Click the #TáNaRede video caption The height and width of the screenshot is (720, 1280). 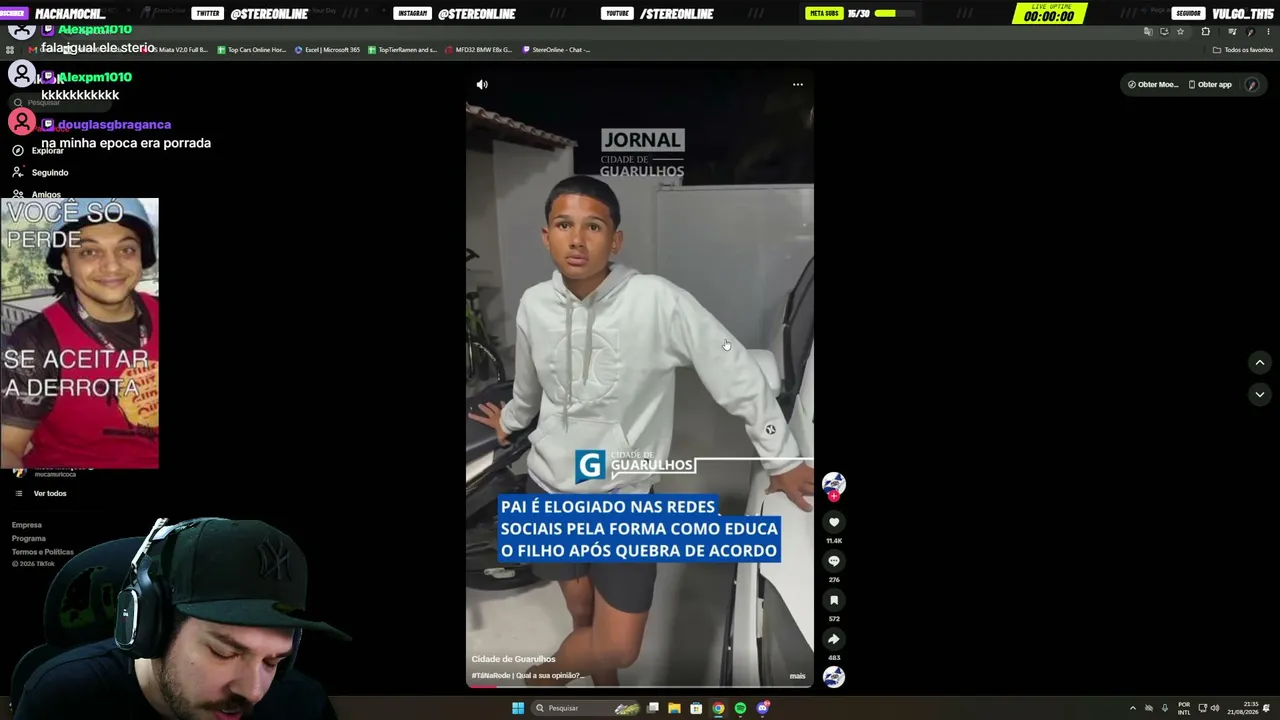tap(526, 676)
